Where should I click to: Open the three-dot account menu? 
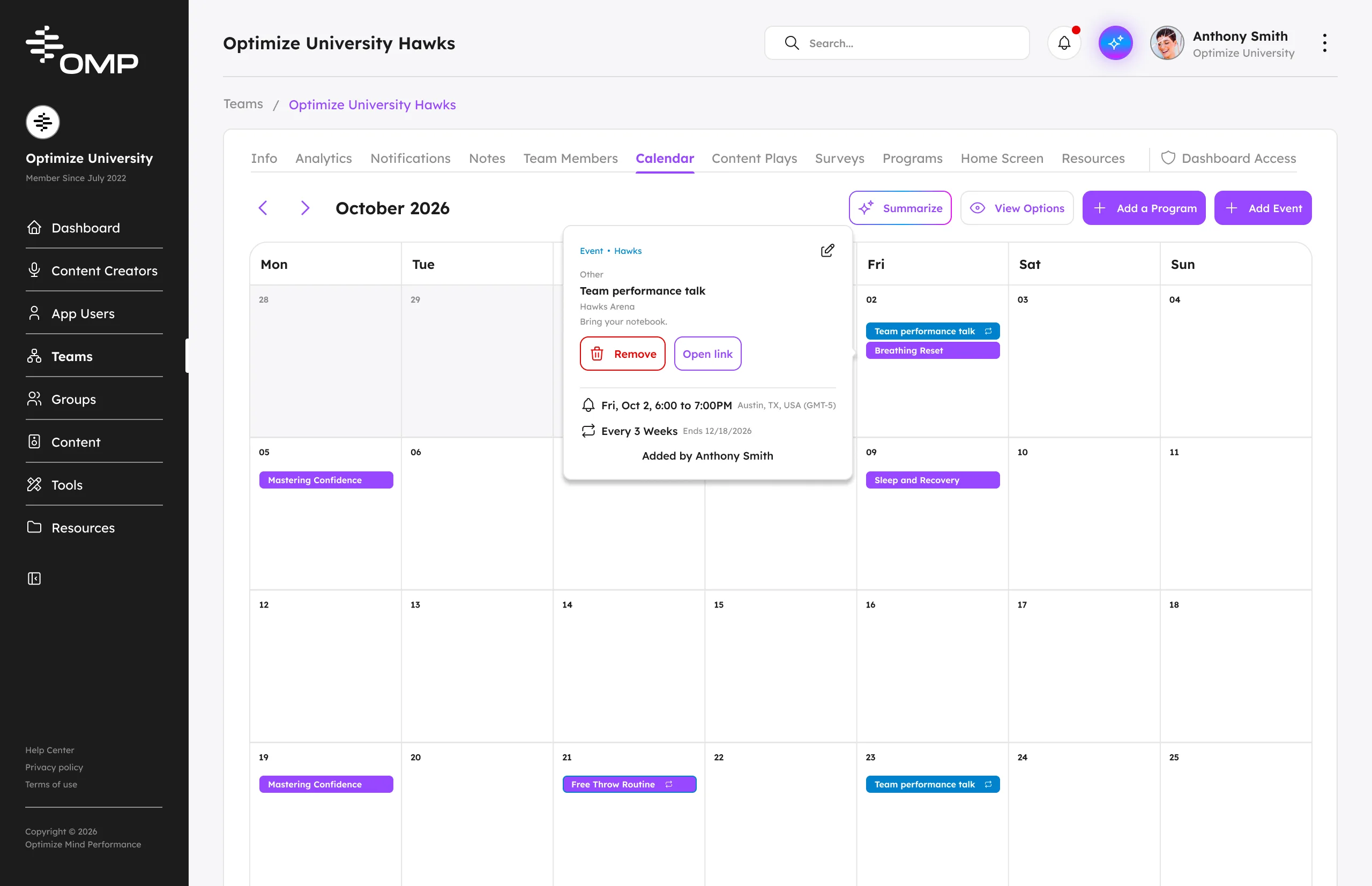click(1324, 43)
